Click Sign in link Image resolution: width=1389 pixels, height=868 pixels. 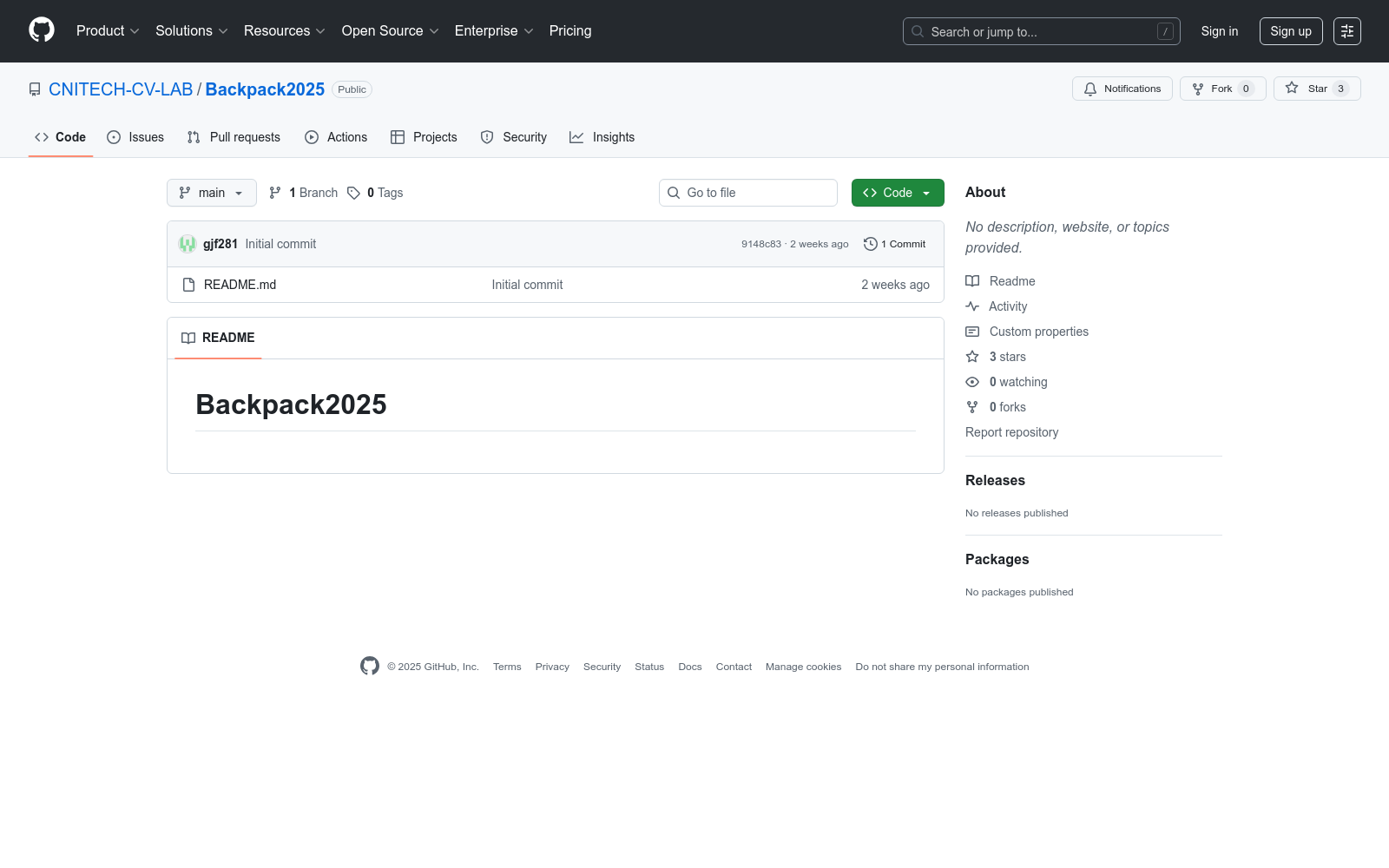click(1220, 31)
